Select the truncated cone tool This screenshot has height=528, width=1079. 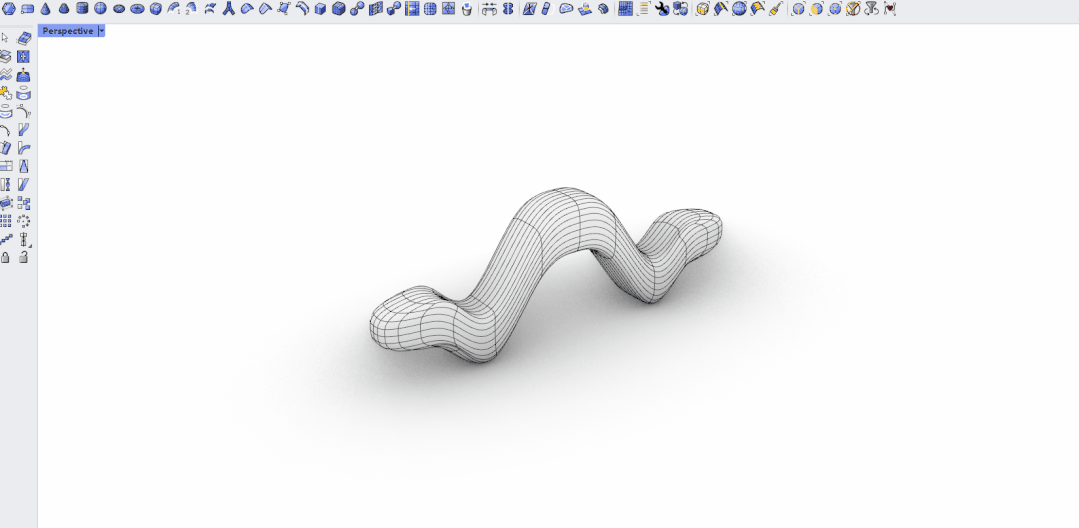pos(64,9)
